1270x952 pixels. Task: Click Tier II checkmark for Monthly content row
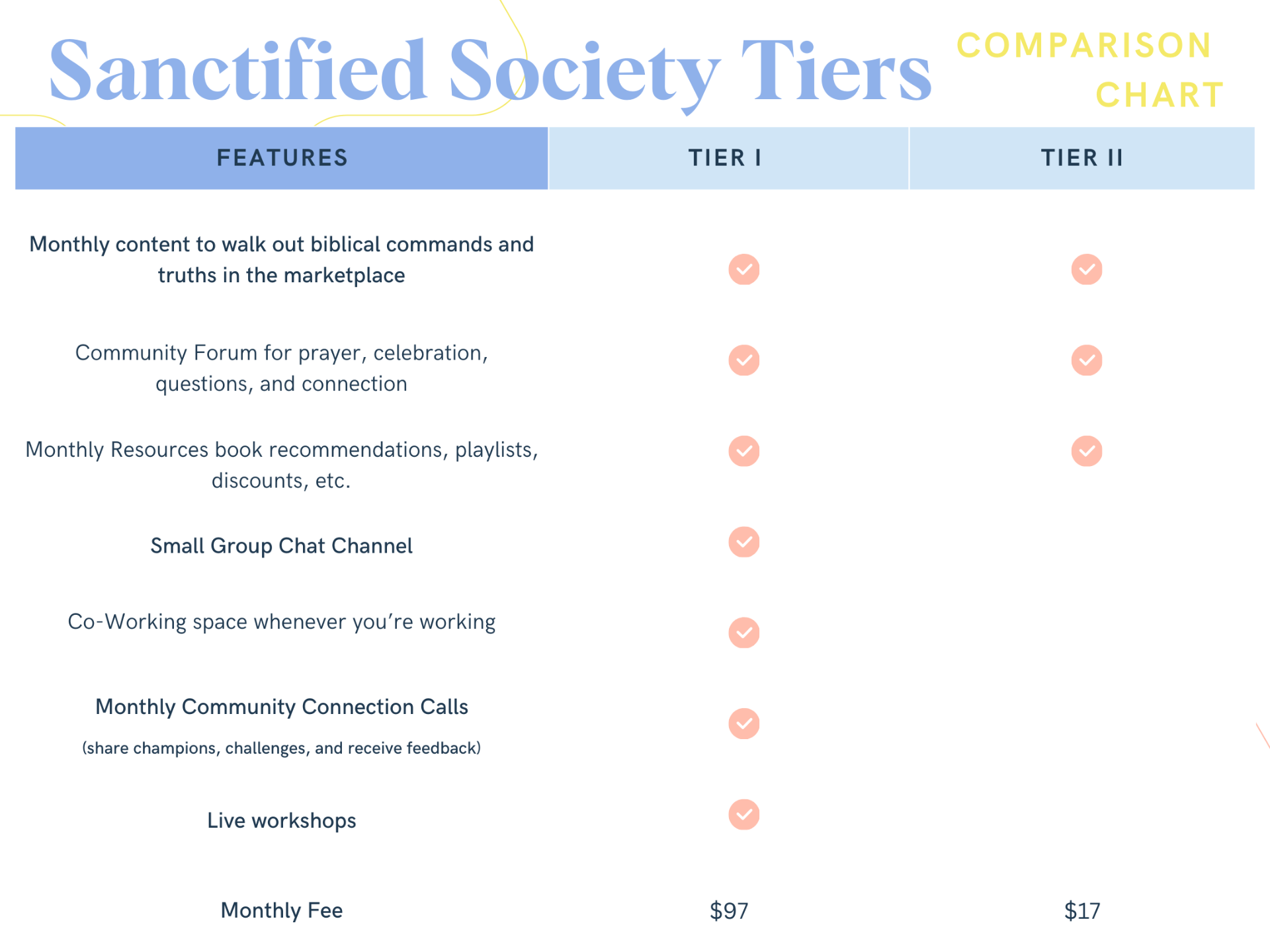coord(1086,269)
